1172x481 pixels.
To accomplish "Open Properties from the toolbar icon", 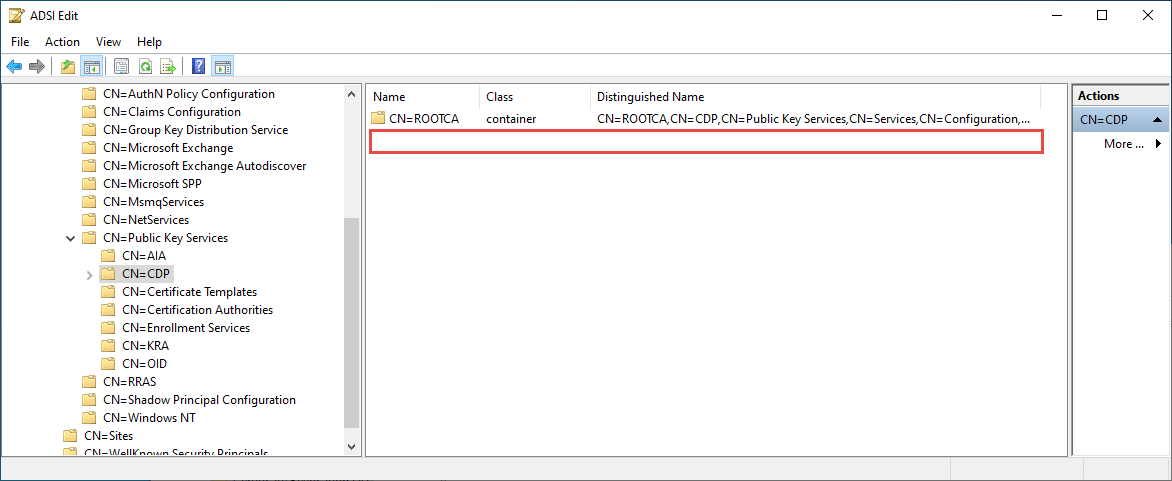I will coord(121,67).
